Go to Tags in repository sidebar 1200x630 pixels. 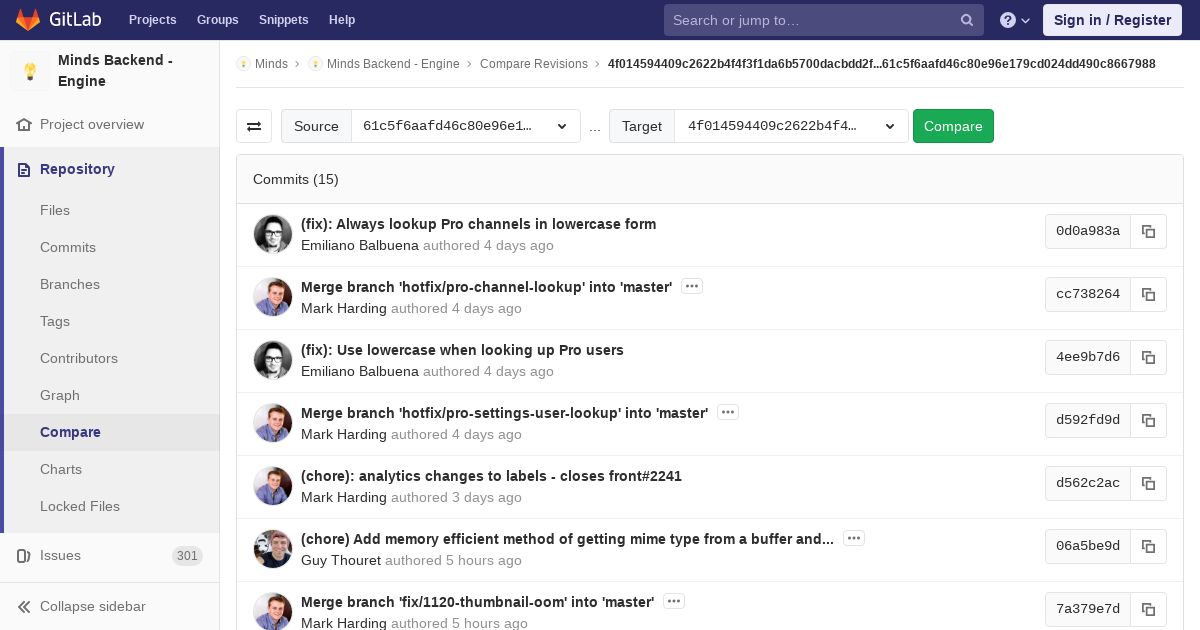click(x=55, y=322)
